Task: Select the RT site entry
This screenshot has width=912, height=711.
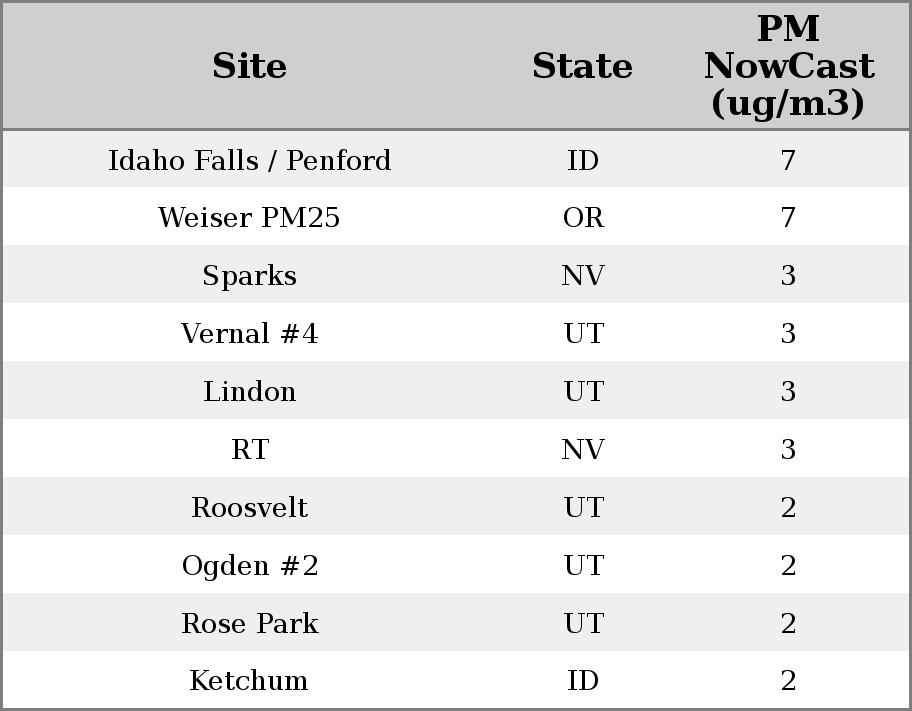Action: pos(249,450)
